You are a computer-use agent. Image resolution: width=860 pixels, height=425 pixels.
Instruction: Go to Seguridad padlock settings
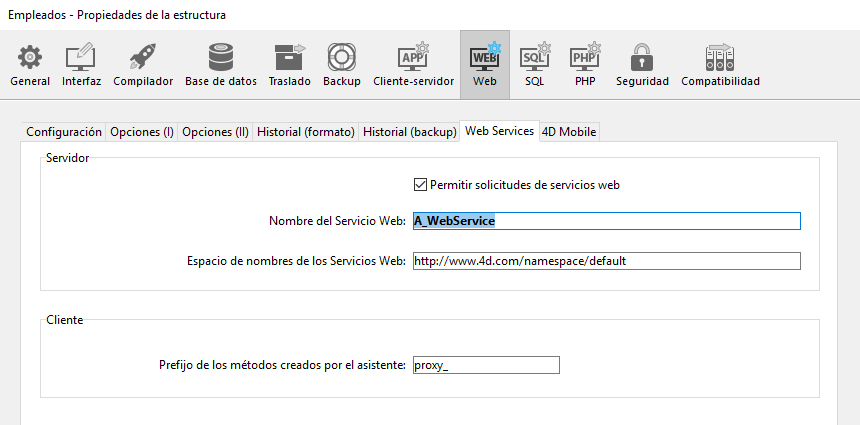coord(642,65)
